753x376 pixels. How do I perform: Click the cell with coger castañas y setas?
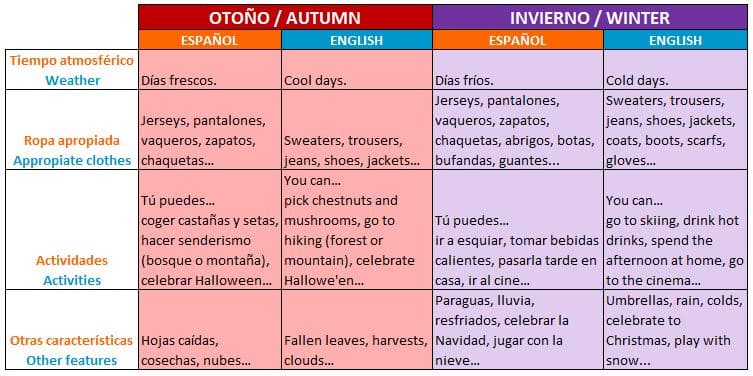[210, 230]
